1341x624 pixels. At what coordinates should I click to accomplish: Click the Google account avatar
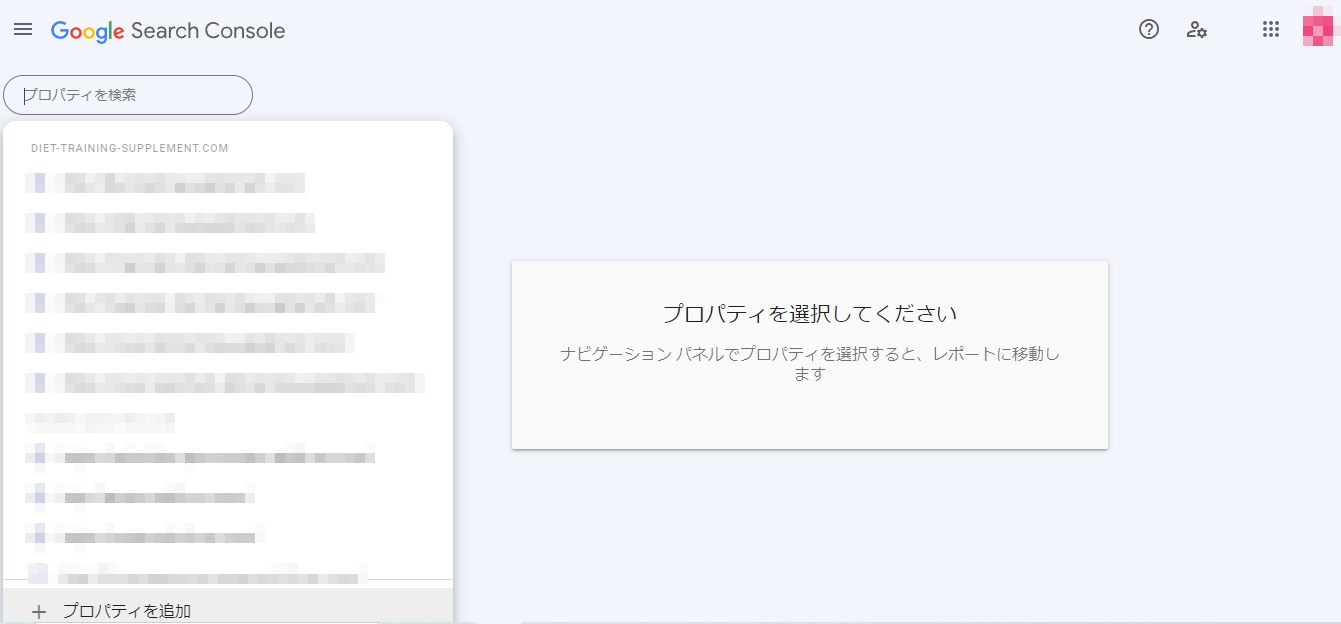point(1319,30)
